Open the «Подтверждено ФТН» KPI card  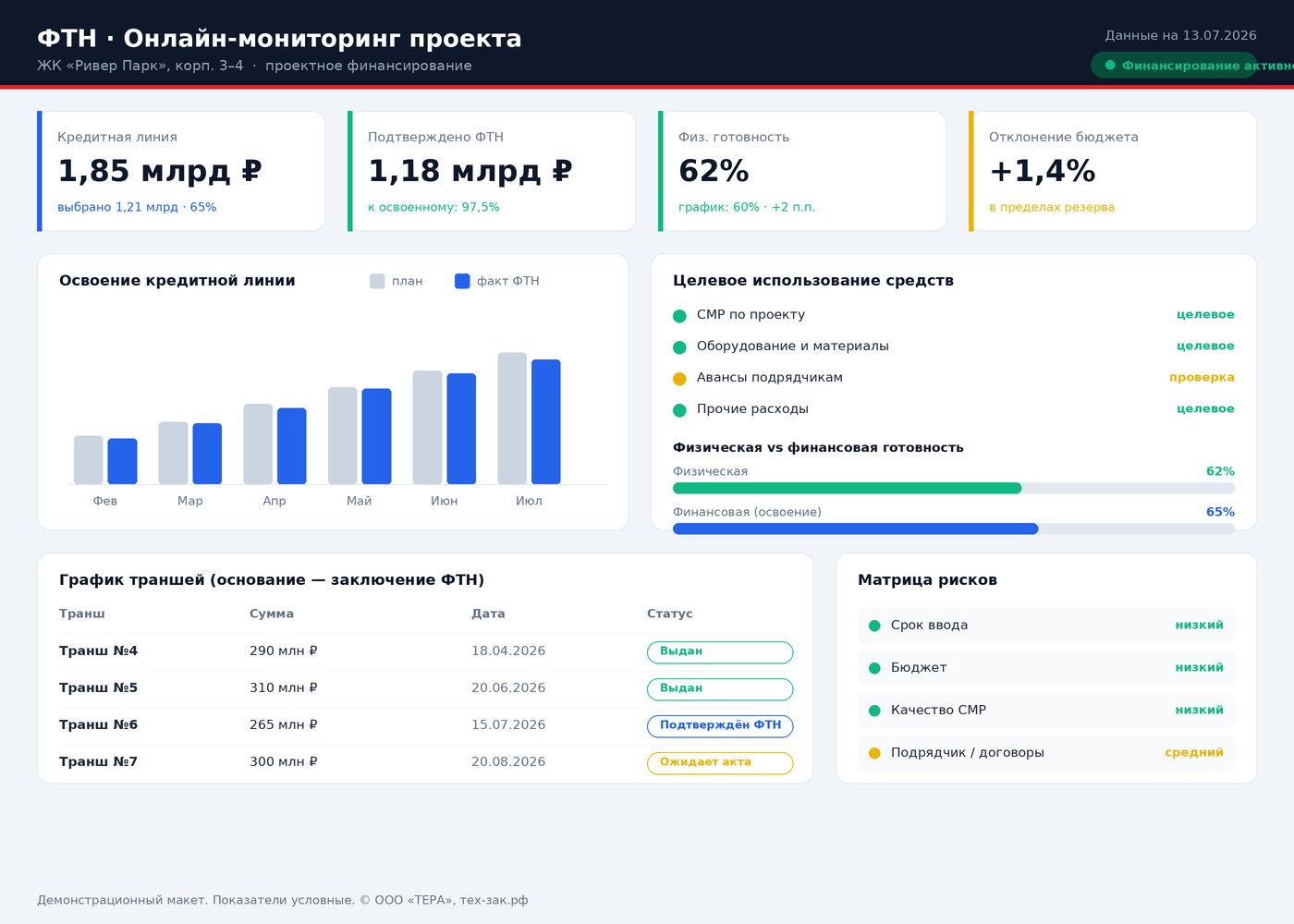tap(492, 171)
